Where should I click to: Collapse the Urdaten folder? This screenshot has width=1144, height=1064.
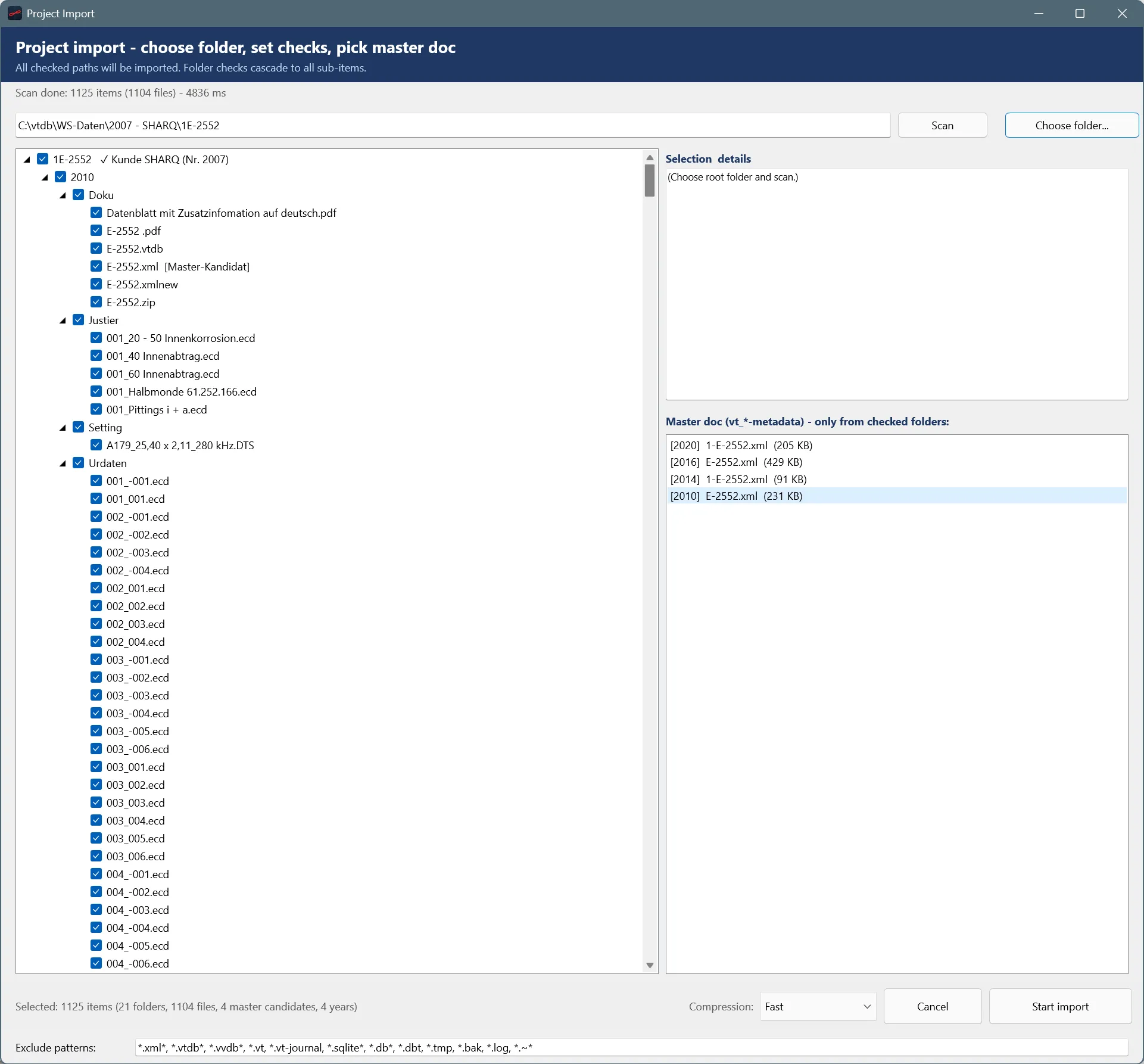click(x=63, y=463)
